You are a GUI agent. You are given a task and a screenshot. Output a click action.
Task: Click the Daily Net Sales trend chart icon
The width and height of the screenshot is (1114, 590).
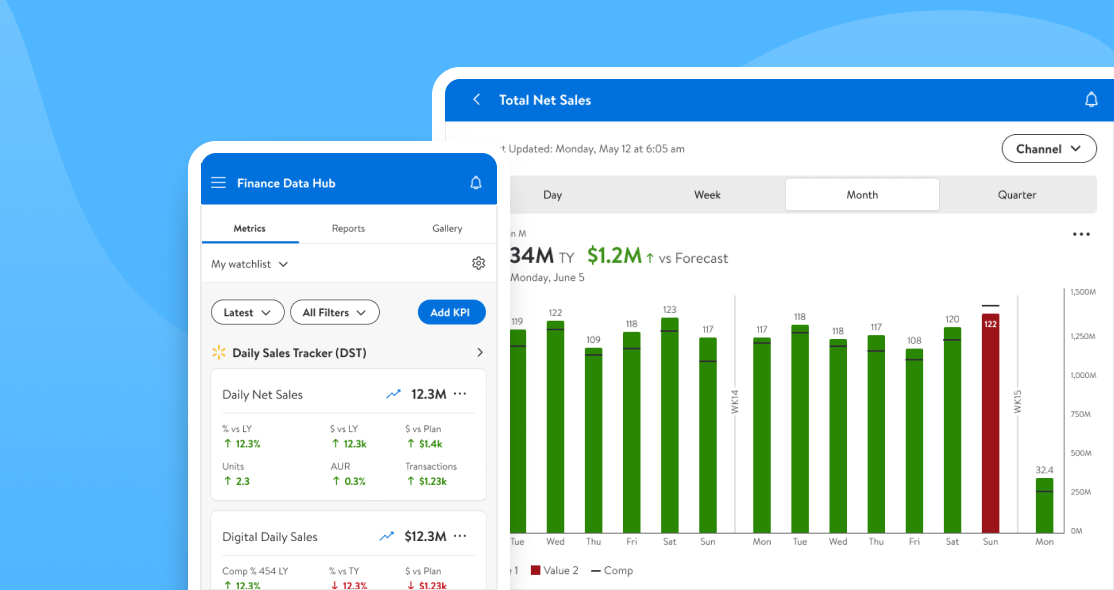pyautogui.click(x=393, y=394)
